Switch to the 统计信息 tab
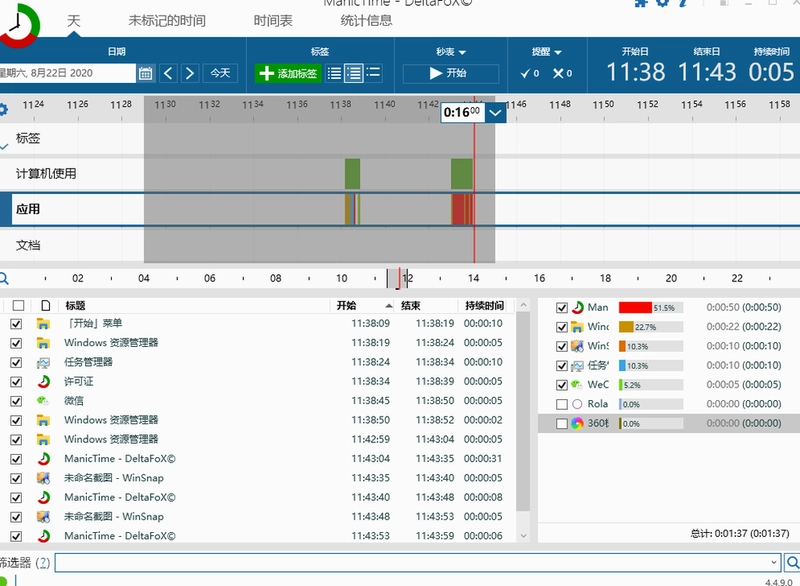This screenshot has height=586, width=800. coord(366,21)
